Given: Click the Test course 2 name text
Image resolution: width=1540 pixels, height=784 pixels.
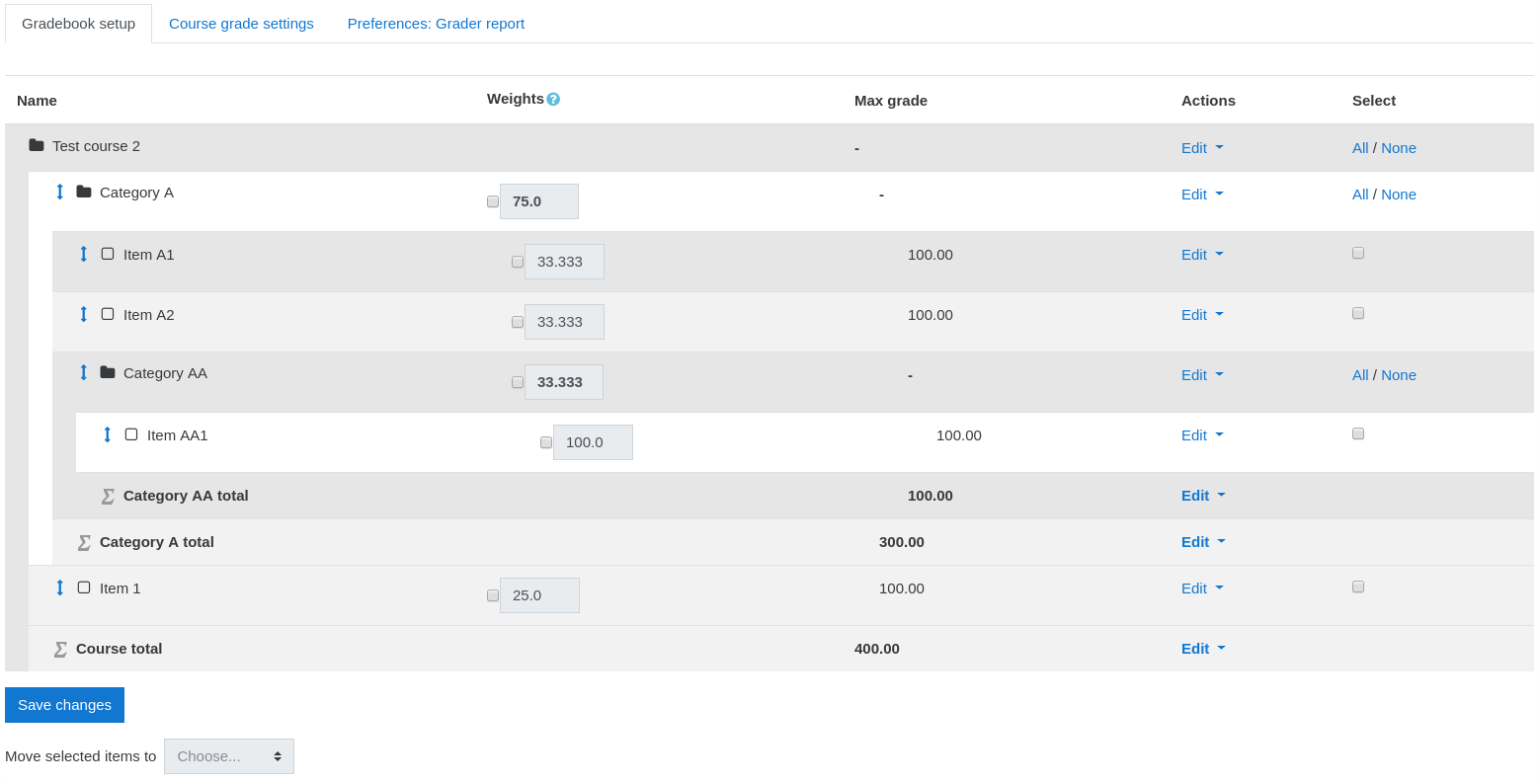Looking at the screenshot, I should click(x=96, y=145).
